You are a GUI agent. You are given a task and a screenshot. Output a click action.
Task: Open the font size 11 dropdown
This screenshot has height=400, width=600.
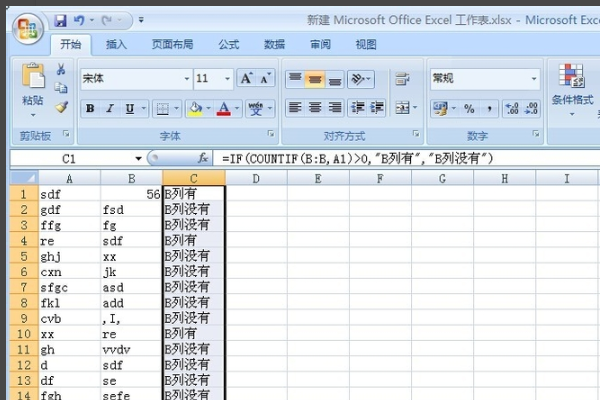pyautogui.click(x=227, y=79)
